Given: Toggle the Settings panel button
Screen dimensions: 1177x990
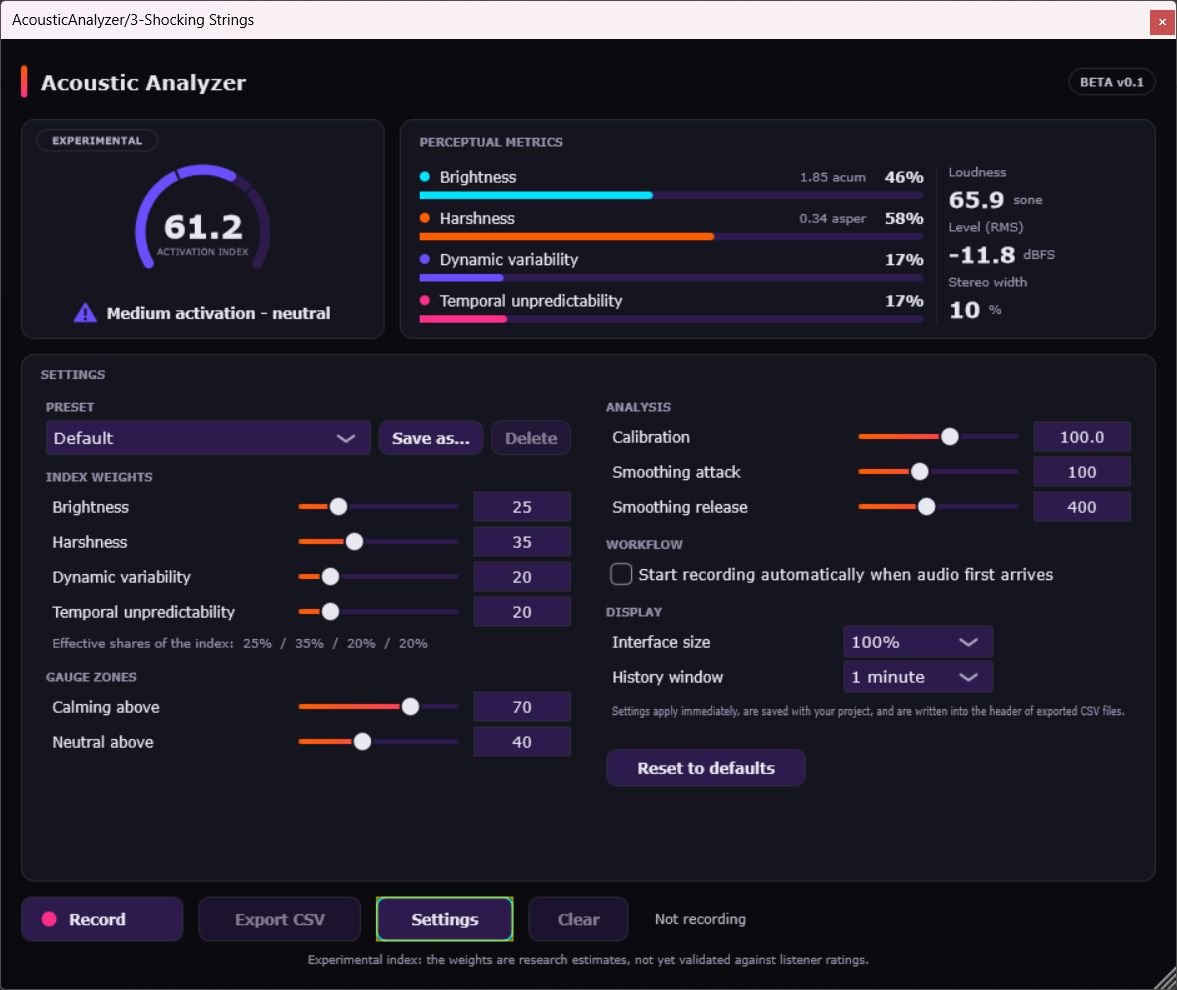Looking at the screenshot, I should tap(444, 919).
